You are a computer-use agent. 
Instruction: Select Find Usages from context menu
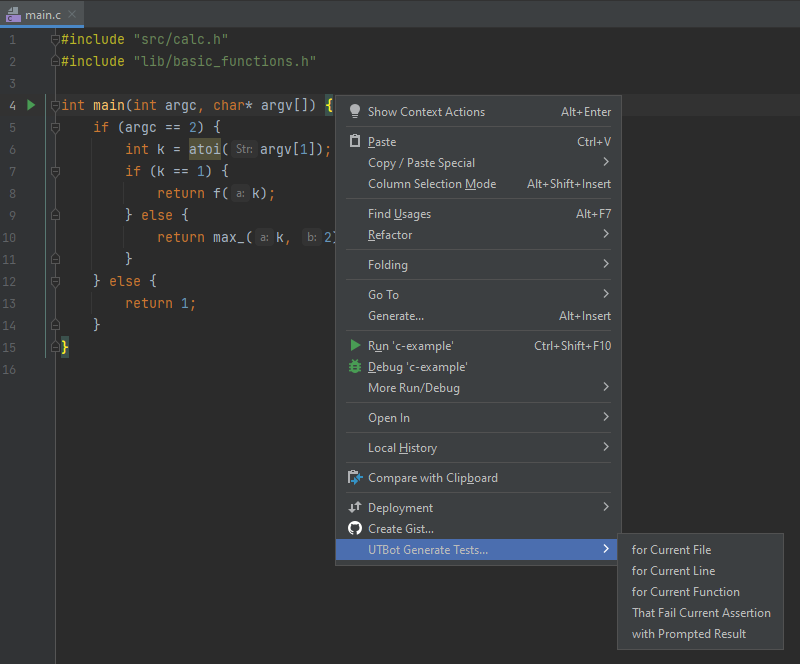click(x=400, y=214)
